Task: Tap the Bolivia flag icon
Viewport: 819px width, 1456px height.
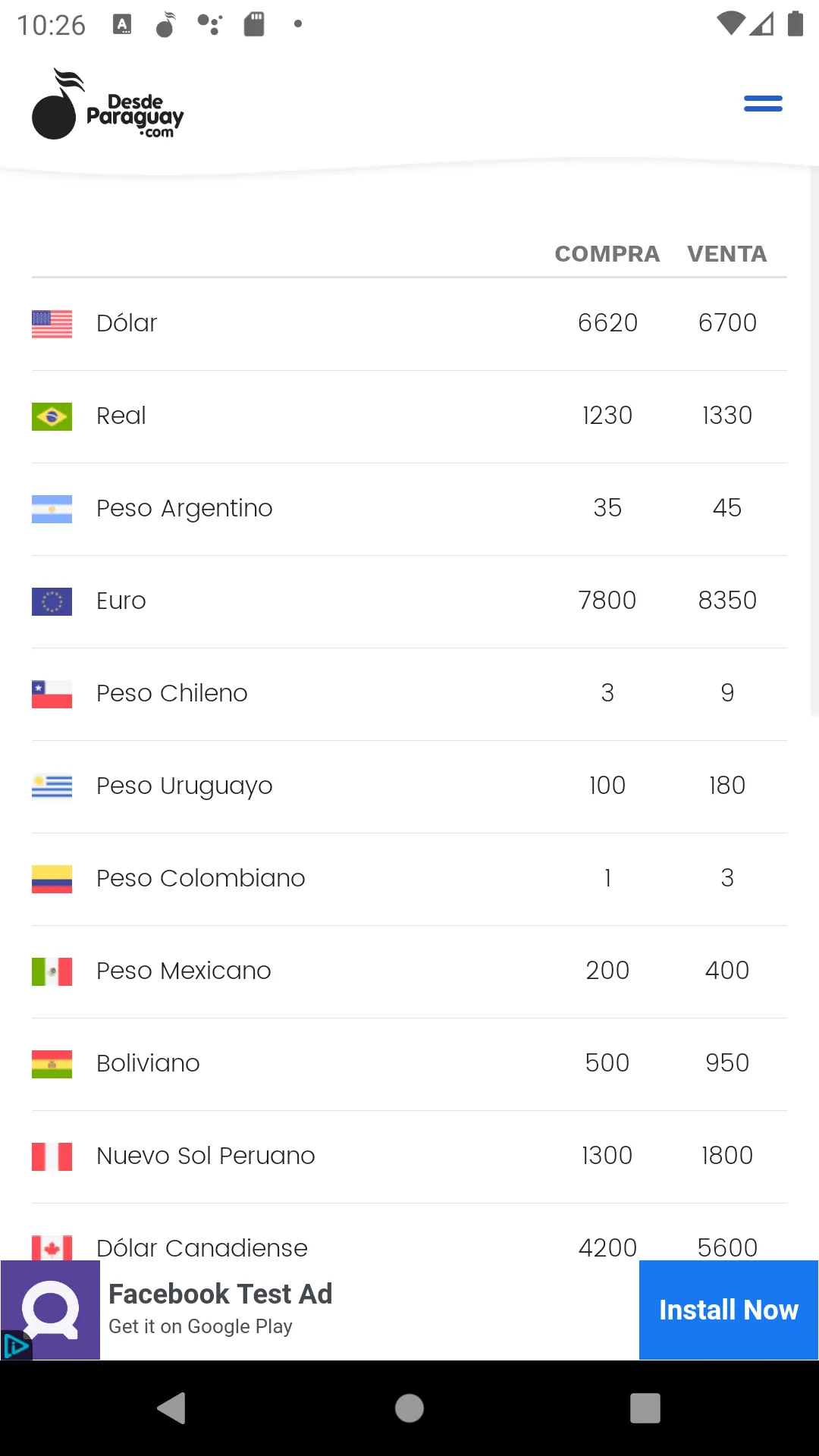Action: coord(52,1064)
